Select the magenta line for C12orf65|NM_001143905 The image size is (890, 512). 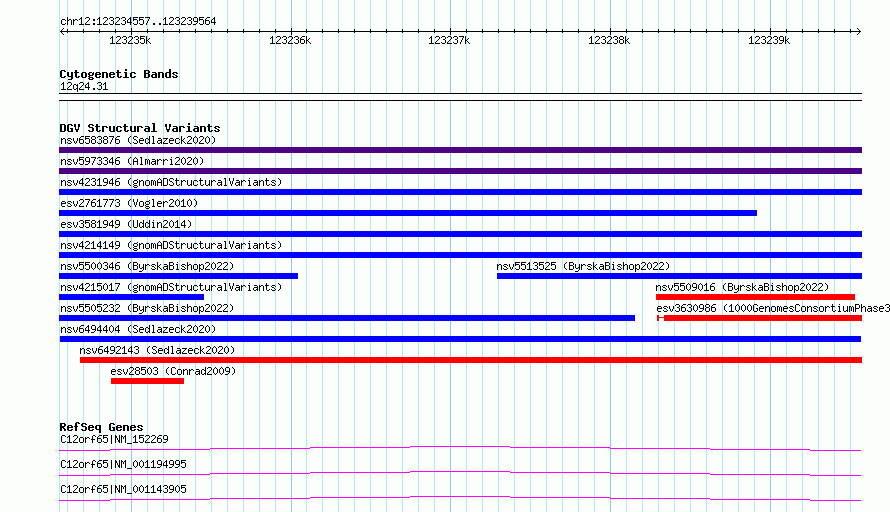tap(460, 499)
